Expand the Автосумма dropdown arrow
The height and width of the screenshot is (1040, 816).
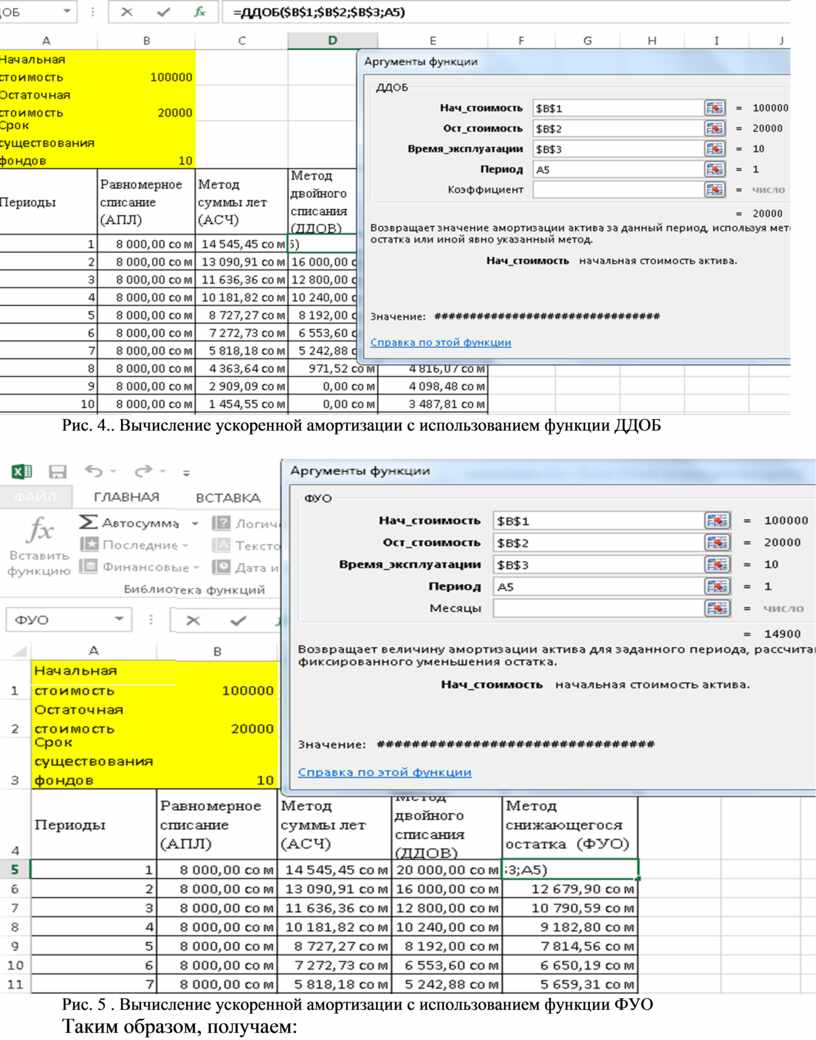tap(195, 523)
